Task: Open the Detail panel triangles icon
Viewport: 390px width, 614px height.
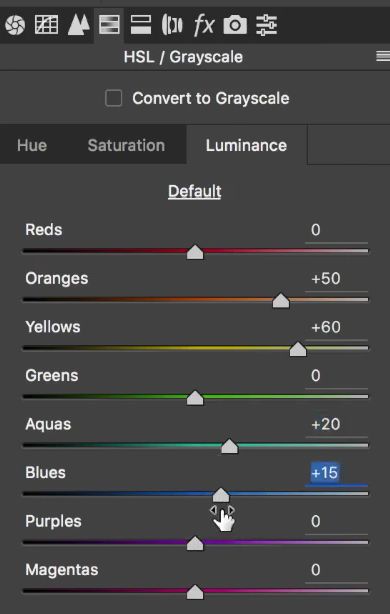Action: [78, 25]
